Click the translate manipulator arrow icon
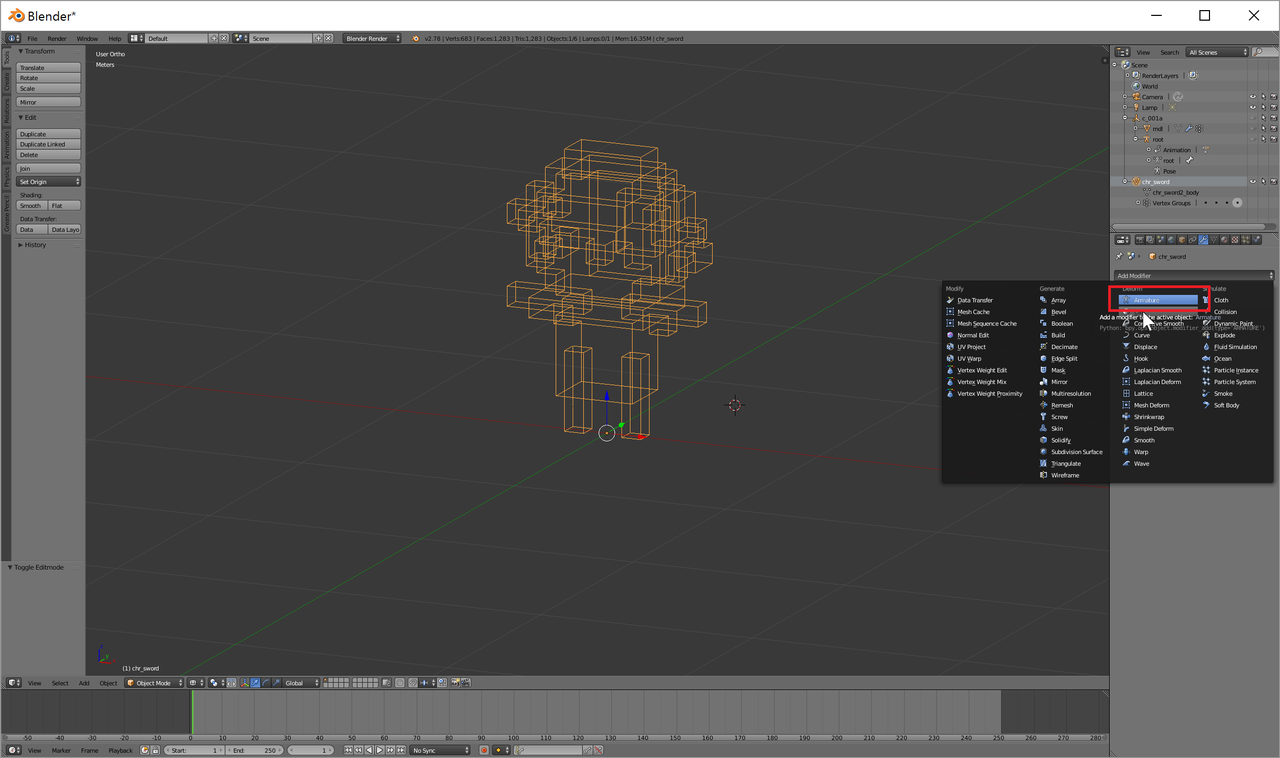 pos(255,683)
